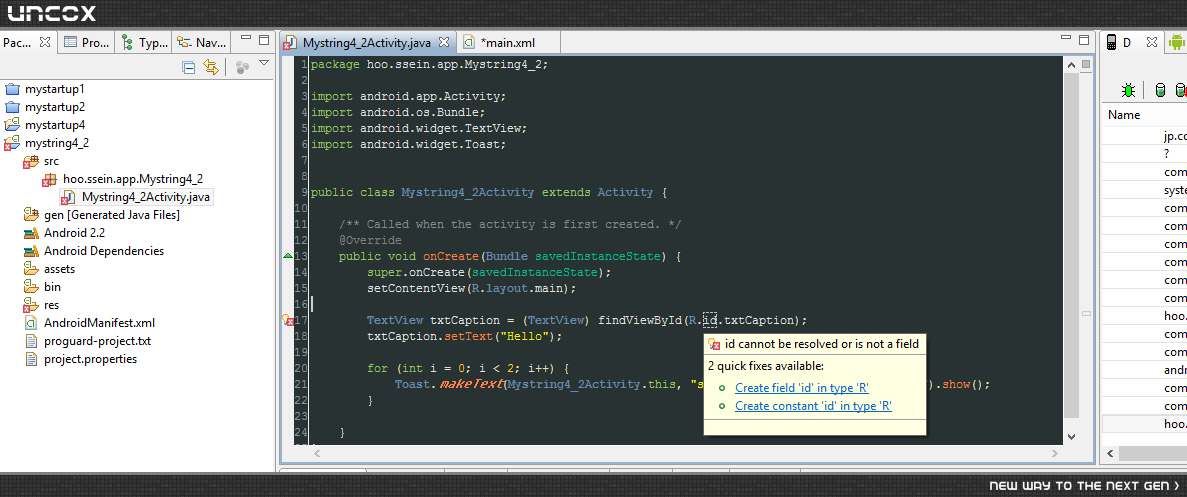Toggle Link with Editor in Package Explorer
The width and height of the screenshot is (1187, 497).
point(210,67)
